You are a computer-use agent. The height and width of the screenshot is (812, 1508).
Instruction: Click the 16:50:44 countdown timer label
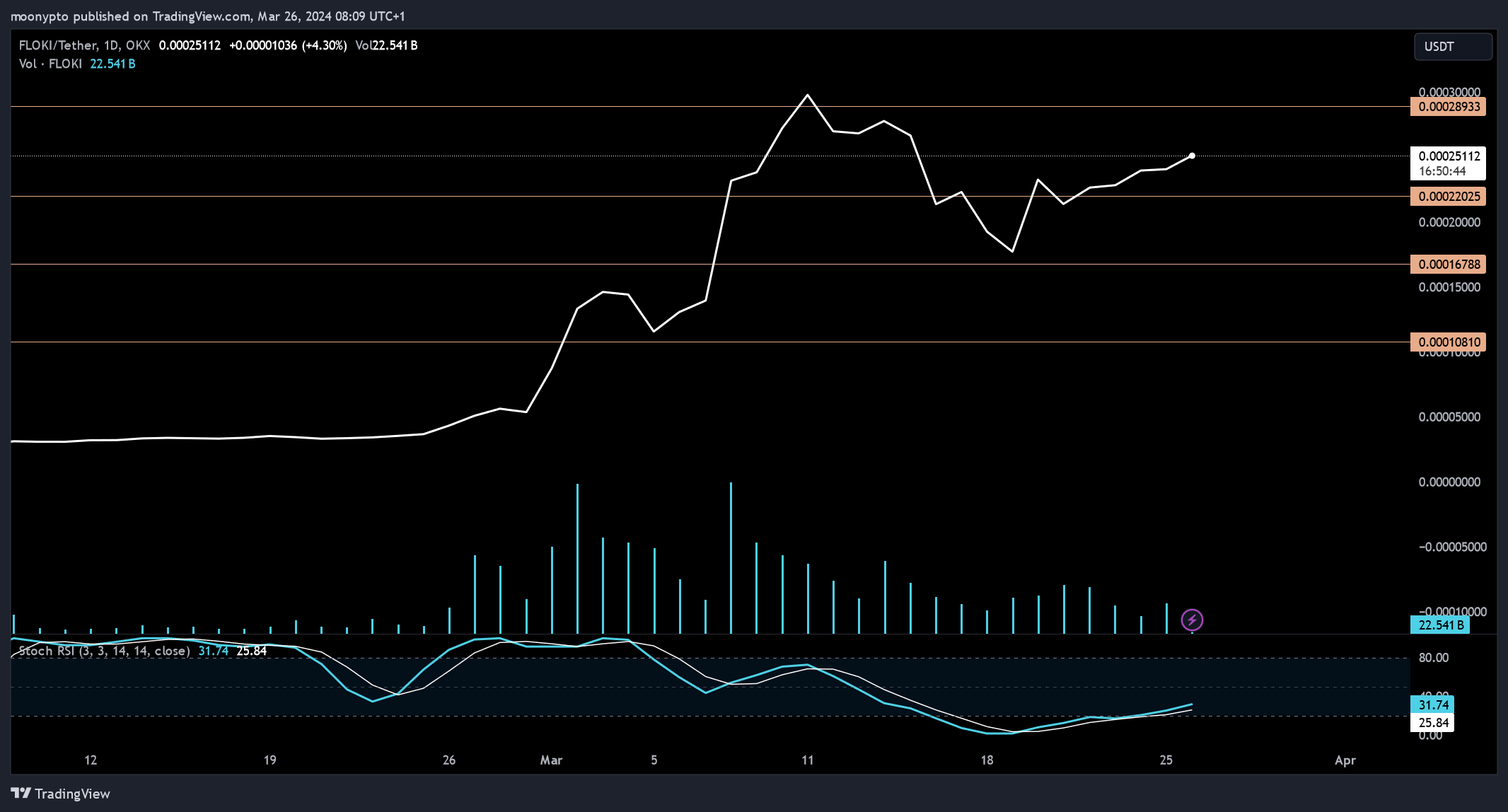click(x=1442, y=172)
